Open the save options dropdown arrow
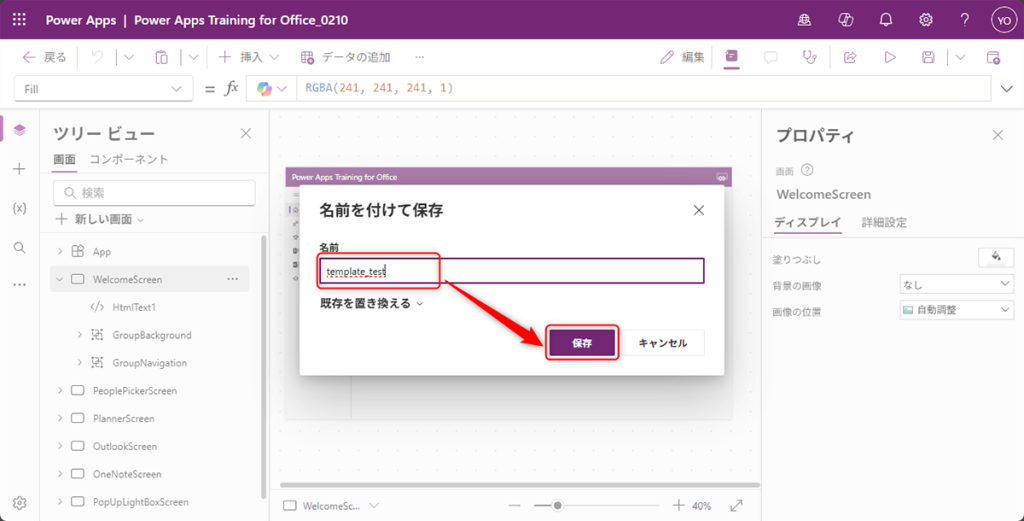 pyautogui.click(x=960, y=57)
